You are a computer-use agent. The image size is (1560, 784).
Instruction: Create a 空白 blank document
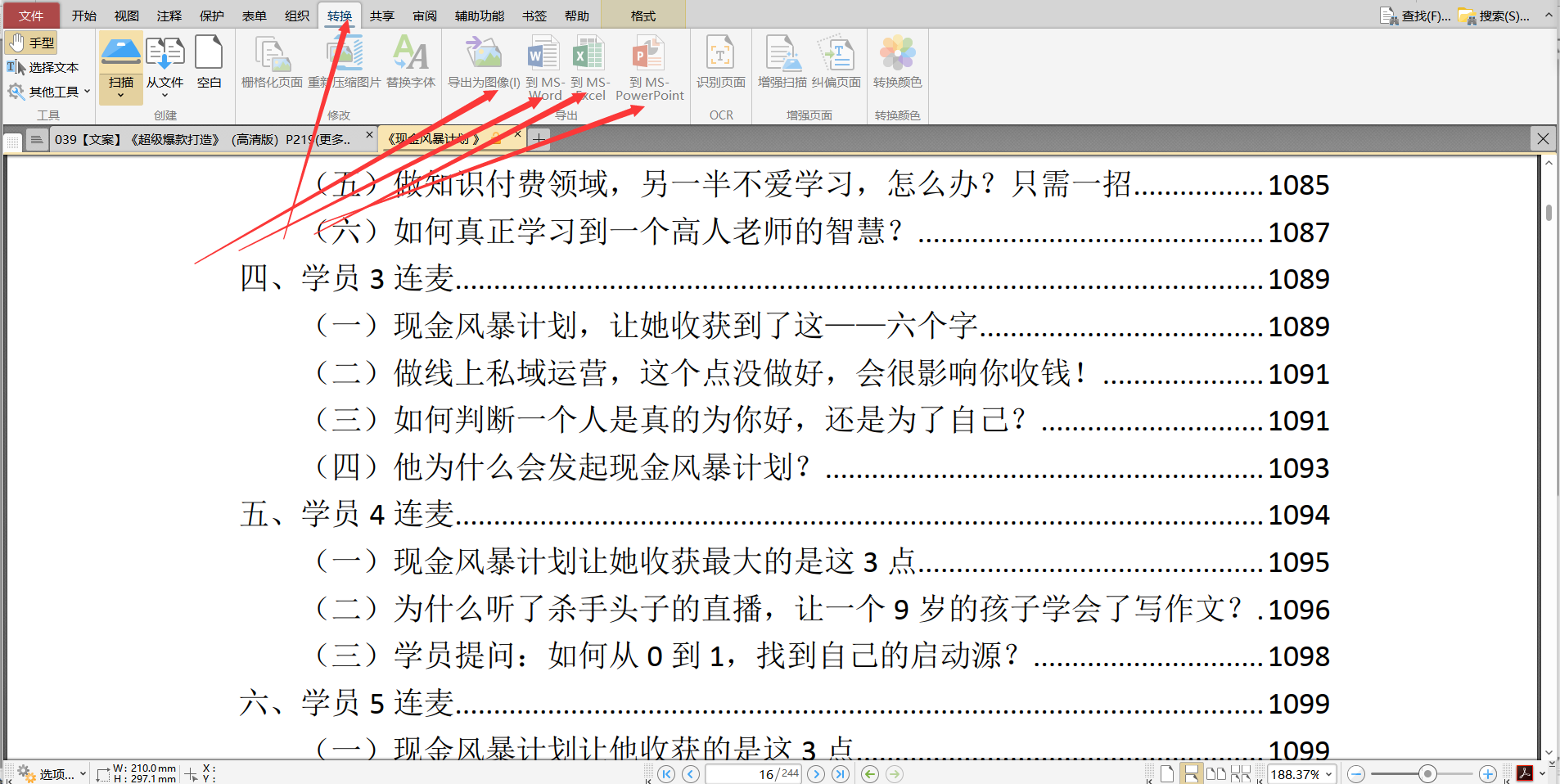click(x=209, y=62)
